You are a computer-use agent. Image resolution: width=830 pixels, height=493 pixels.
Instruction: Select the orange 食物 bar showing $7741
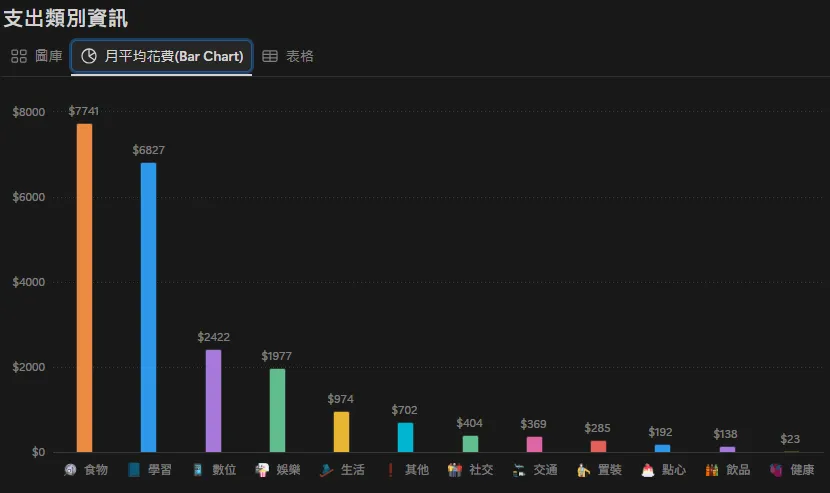click(x=84, y=288)
